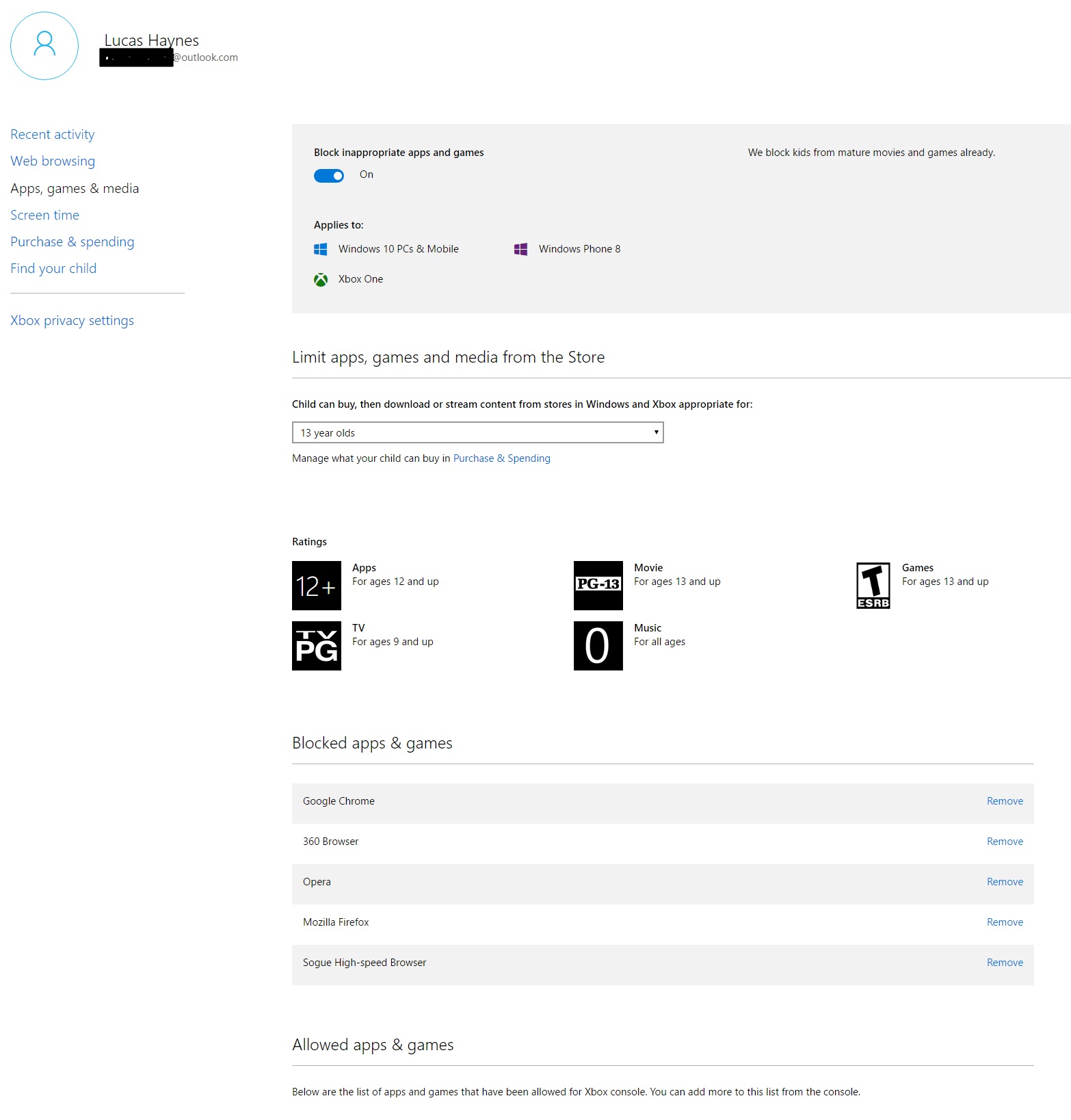Viewport: 1071px width, 1120px height.
Task: Follow the Purchase & Spending inline link
Action: click(x=501, y=458)
